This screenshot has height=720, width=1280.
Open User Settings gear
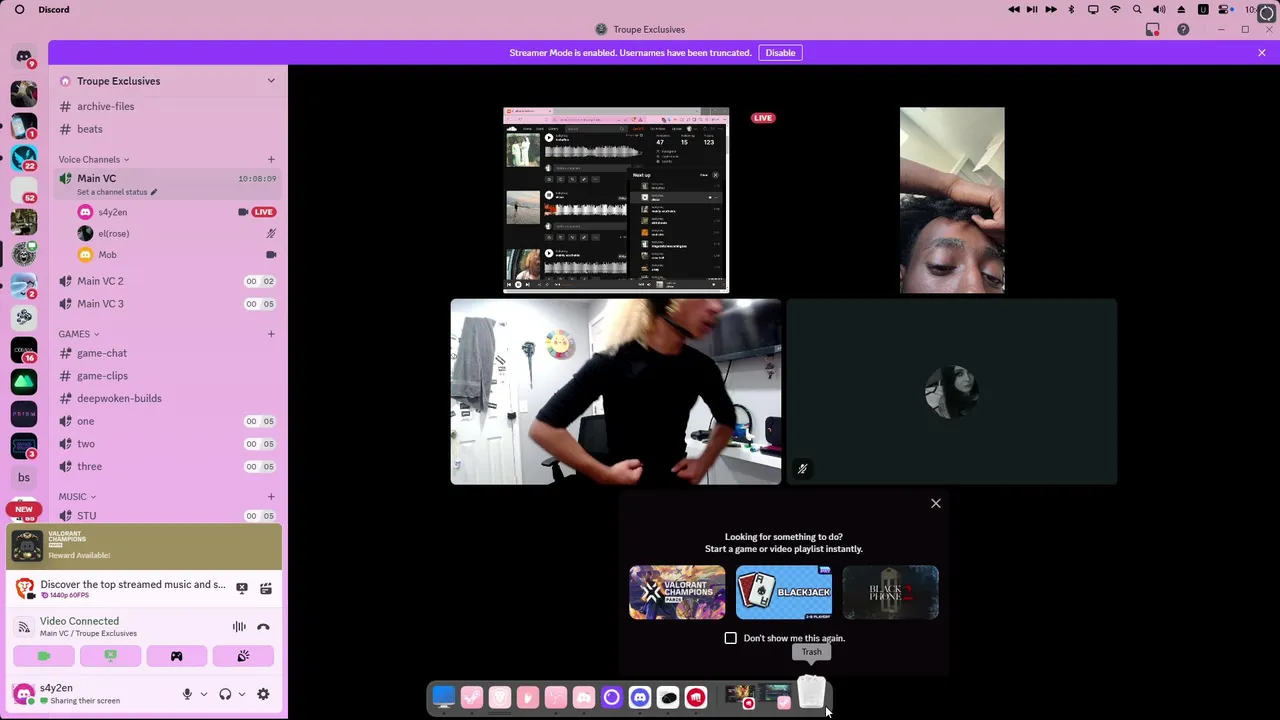[x=263, y=694]
